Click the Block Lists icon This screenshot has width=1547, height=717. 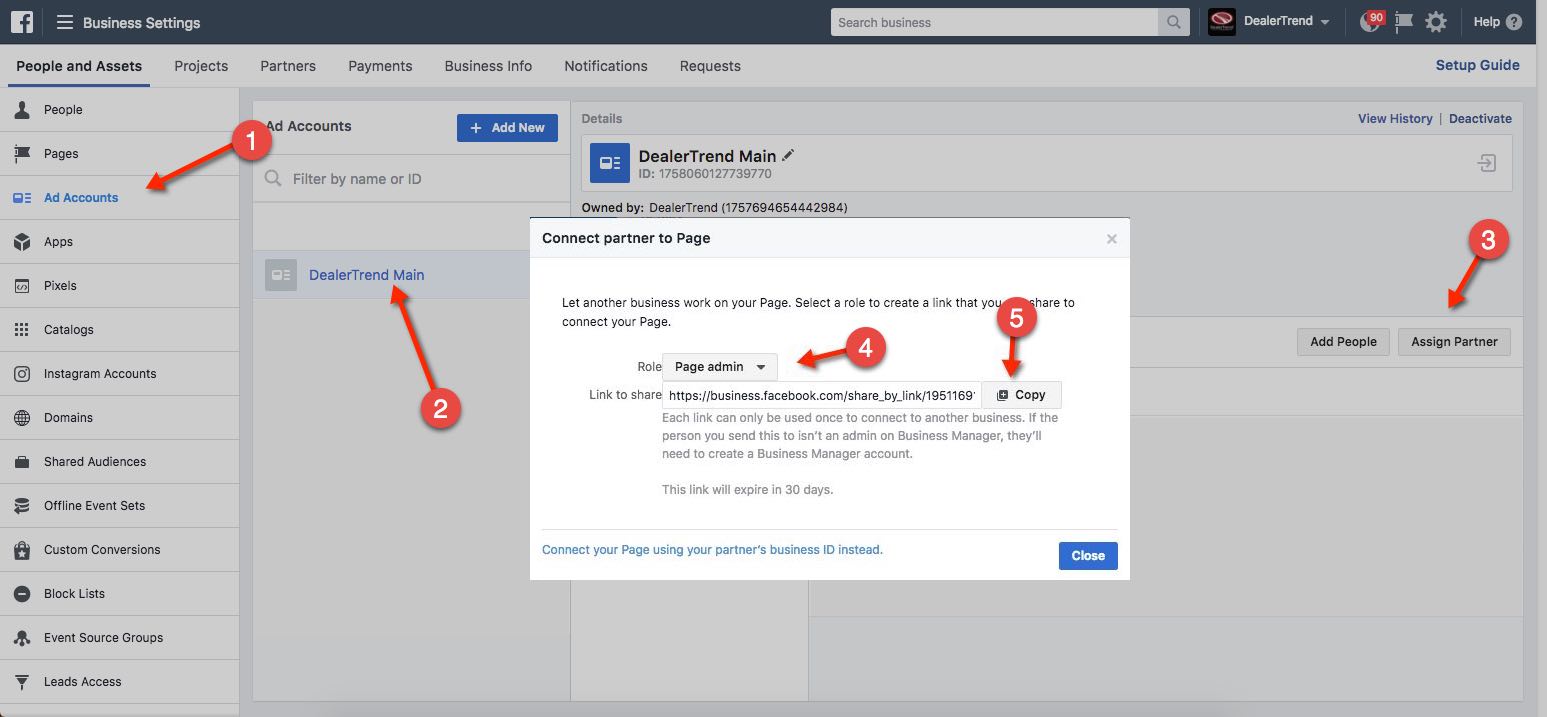tap(22, 594)
